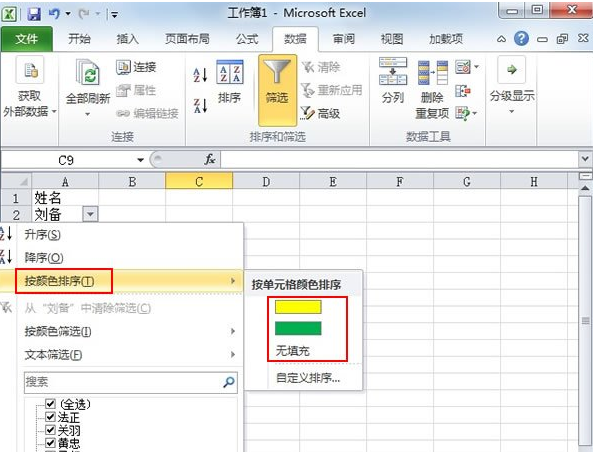Switch to the 公式 ribbon tab
Image resolution: width=593 pixels, height=452 pixels.
[x=247, y=39]
